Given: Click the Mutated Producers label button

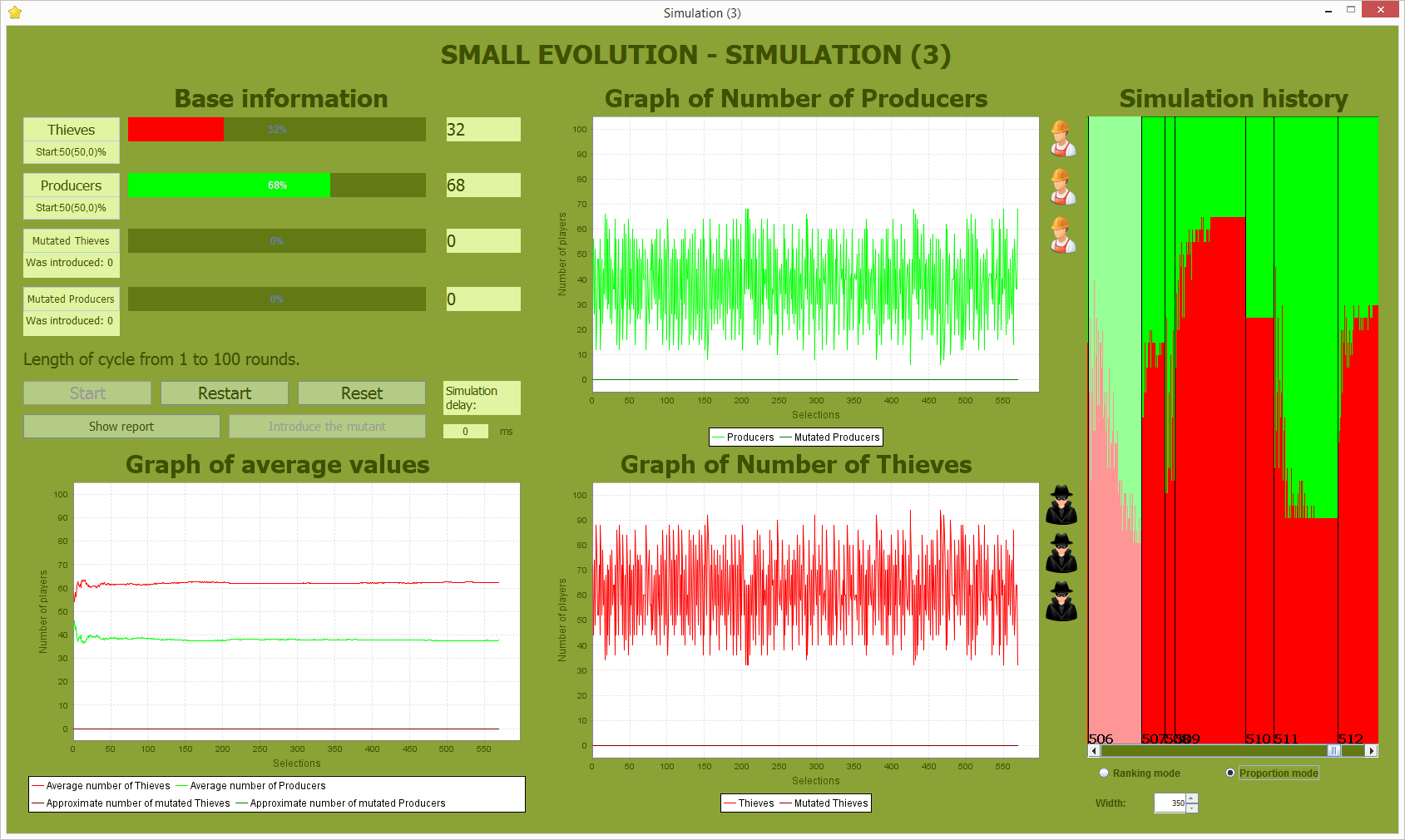Looking at the screenshot, I should 72,299.
